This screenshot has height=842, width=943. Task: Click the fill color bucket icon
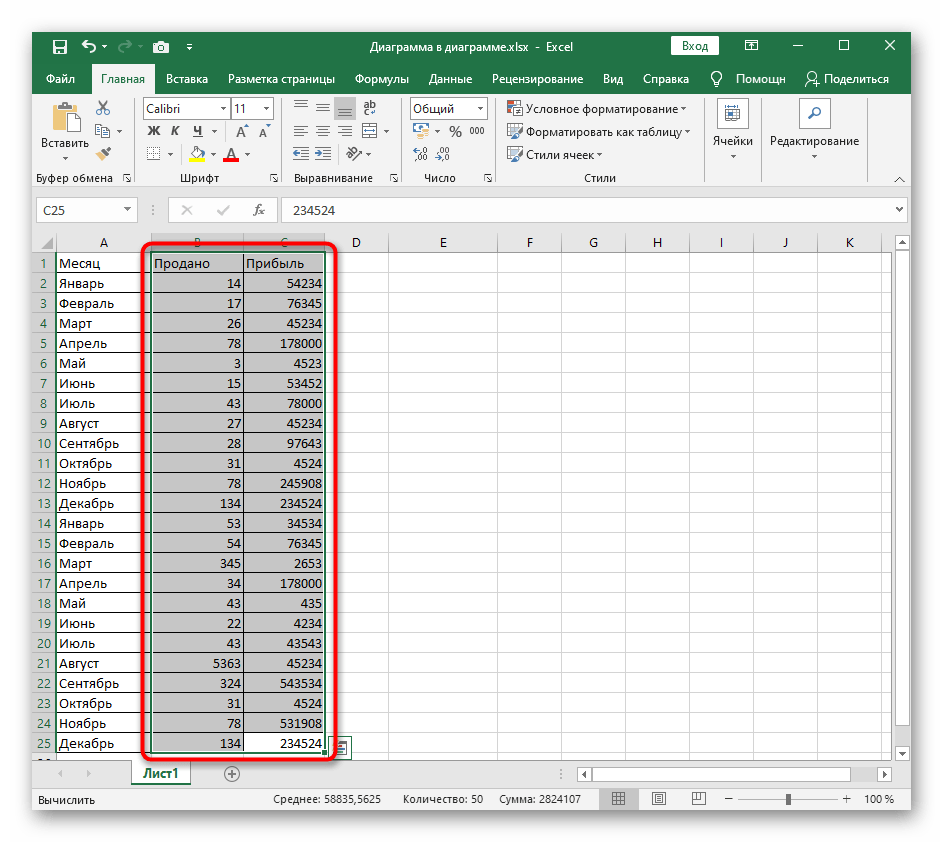[197, 154]
